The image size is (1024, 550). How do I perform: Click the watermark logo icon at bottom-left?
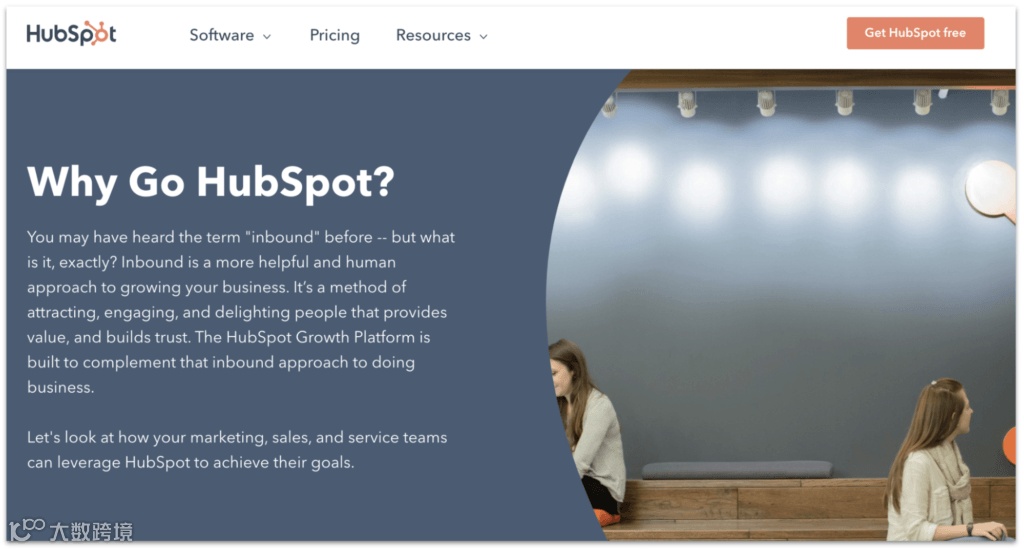click(x=27, y=529)
